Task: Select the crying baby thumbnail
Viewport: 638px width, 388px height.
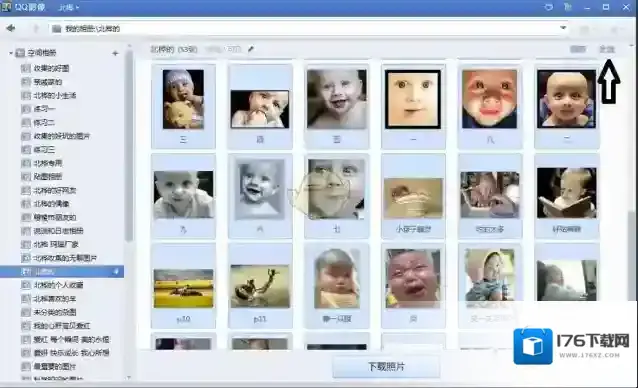Action: point(413,279)
